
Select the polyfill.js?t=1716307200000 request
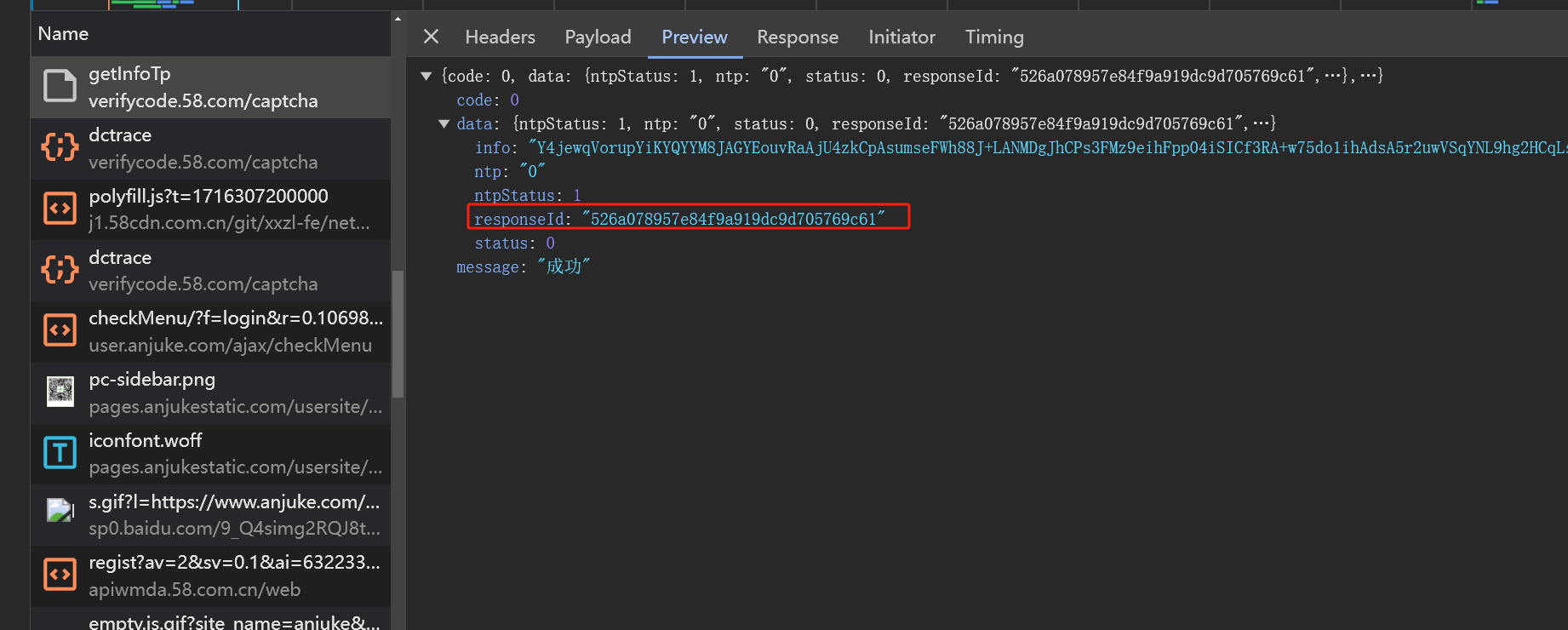click(209, 196)
